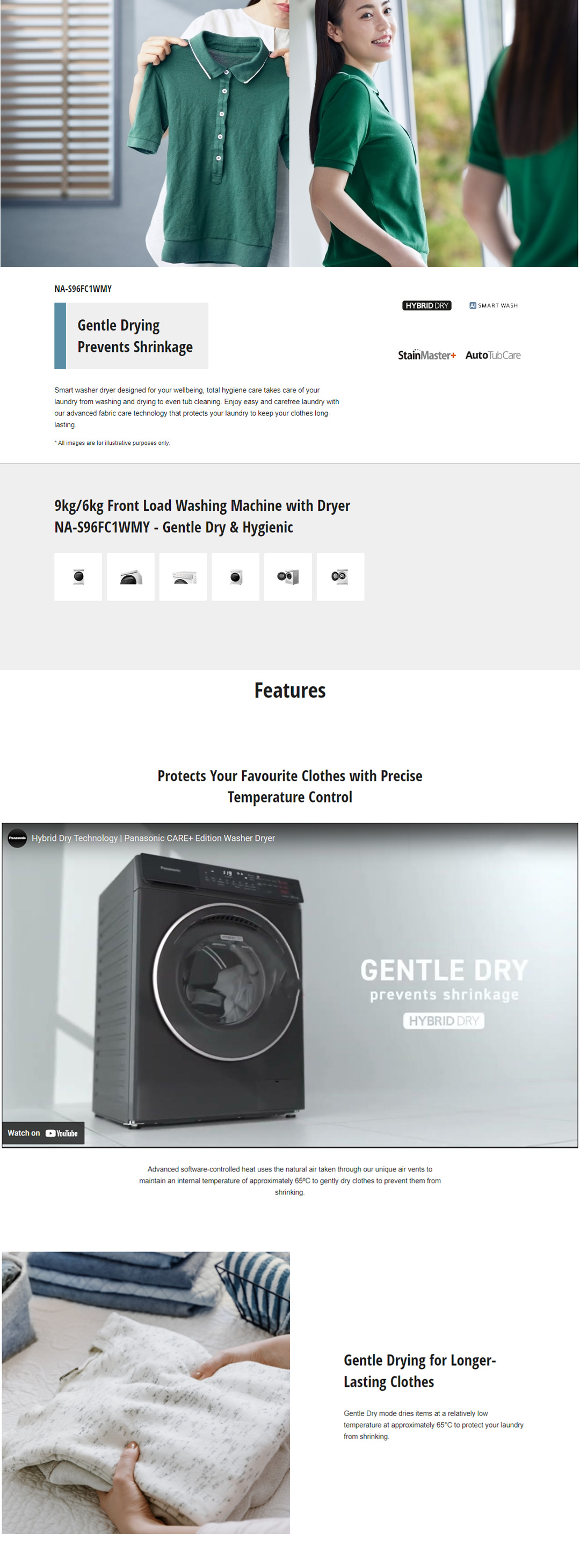Show the angled washer thumbnail, fourth in row
Screen dimensions: 580x1568
tap(235, 577)
